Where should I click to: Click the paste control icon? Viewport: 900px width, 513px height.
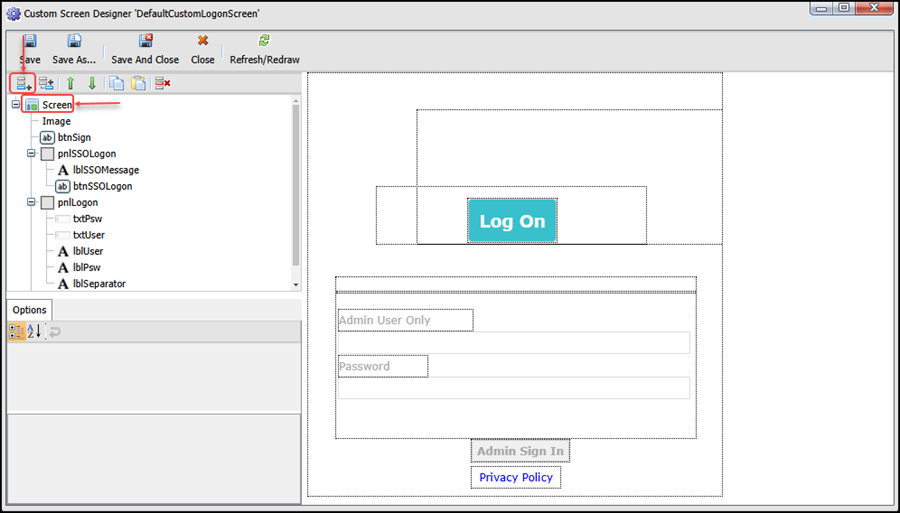click(138, 83)
